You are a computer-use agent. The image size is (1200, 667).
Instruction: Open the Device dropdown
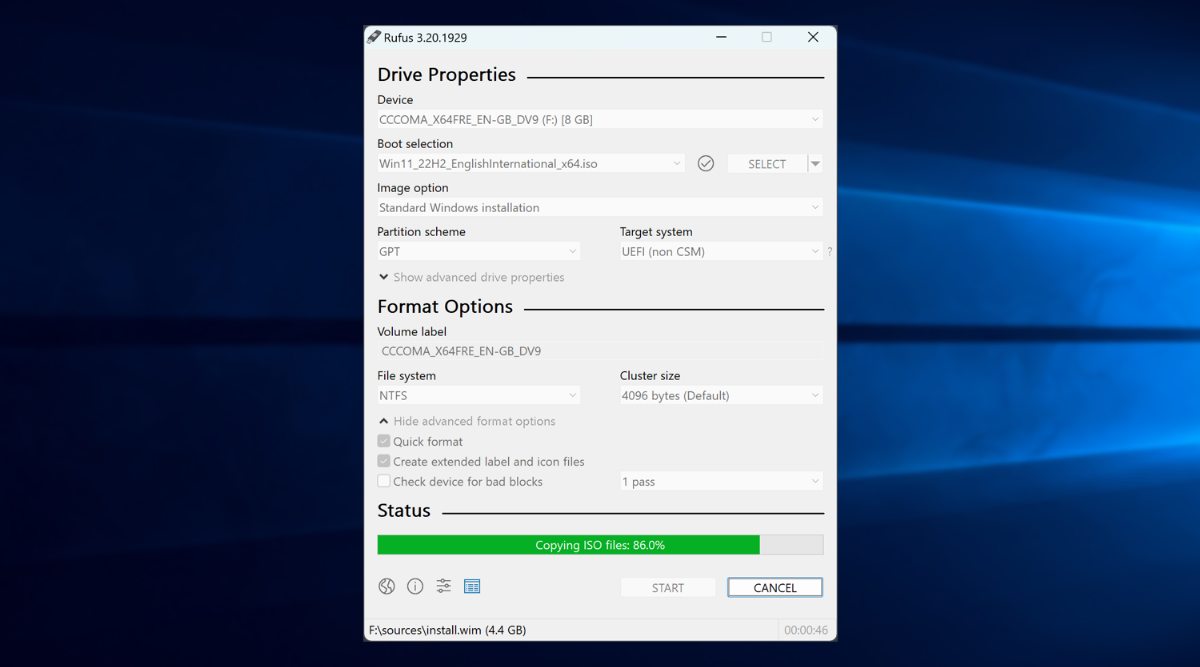coord(600,119)
